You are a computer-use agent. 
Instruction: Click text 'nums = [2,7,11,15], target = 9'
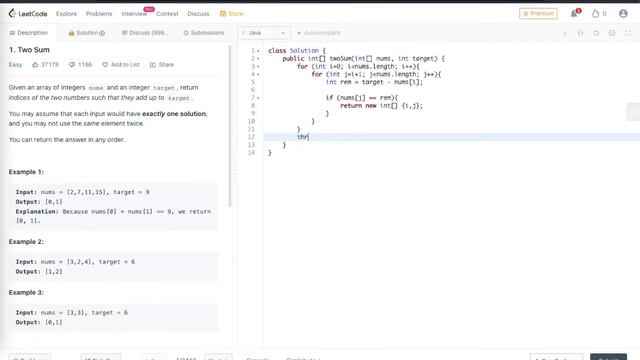point(95,192)
